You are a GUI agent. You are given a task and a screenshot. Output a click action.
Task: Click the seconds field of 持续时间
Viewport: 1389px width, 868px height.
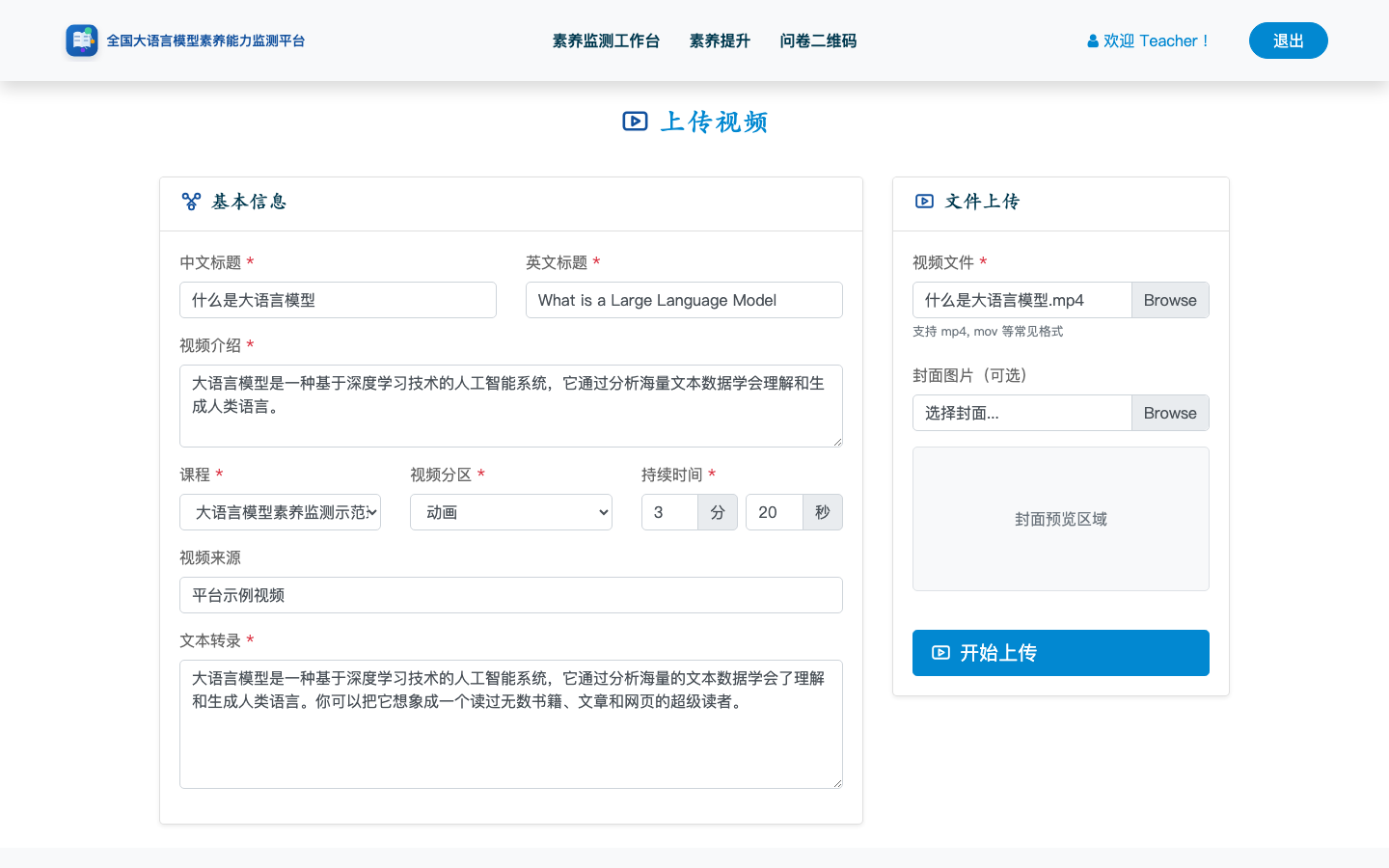[x=774, y=512]
